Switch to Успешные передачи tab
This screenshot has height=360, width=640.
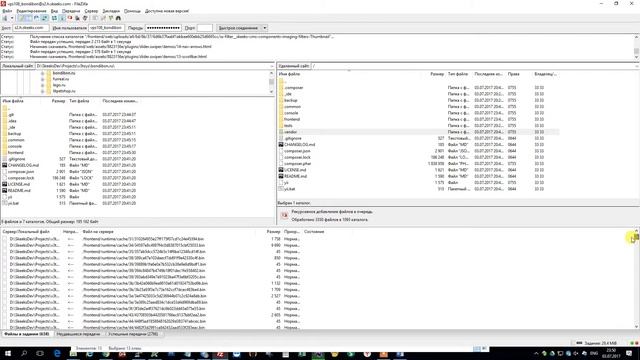pyautogui.click(x=133, y=334)
